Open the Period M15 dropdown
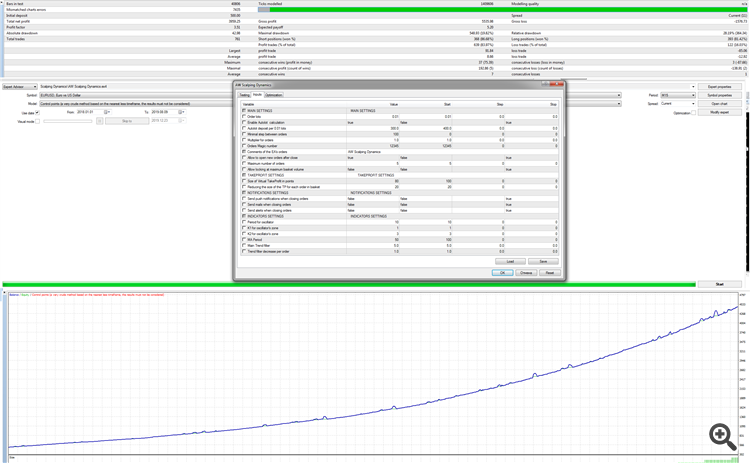Screen dimensions: 750x463 point(678,95)
